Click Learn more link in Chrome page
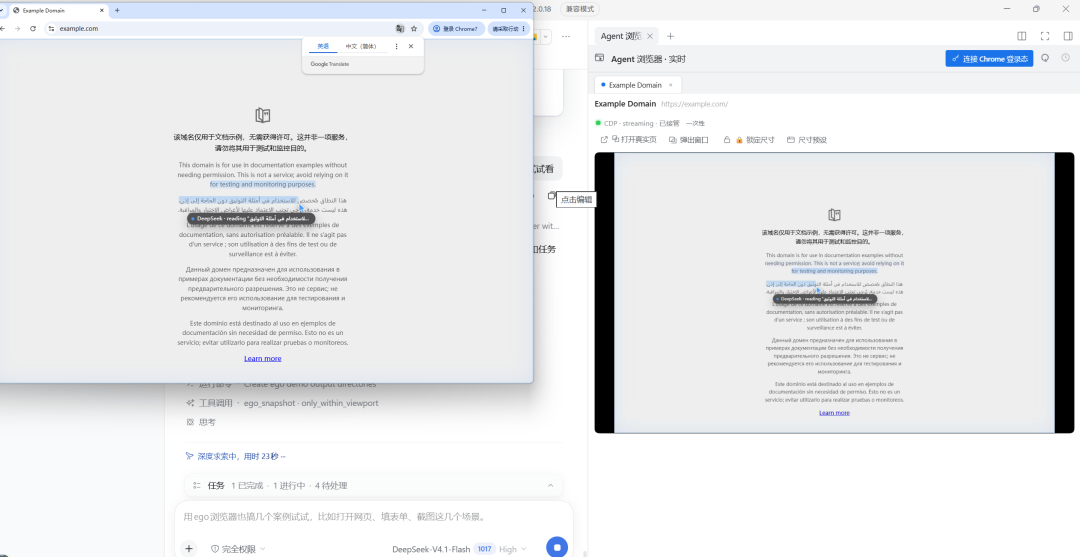The height and width of the screenshot is (557, 1080). (262, 358)
